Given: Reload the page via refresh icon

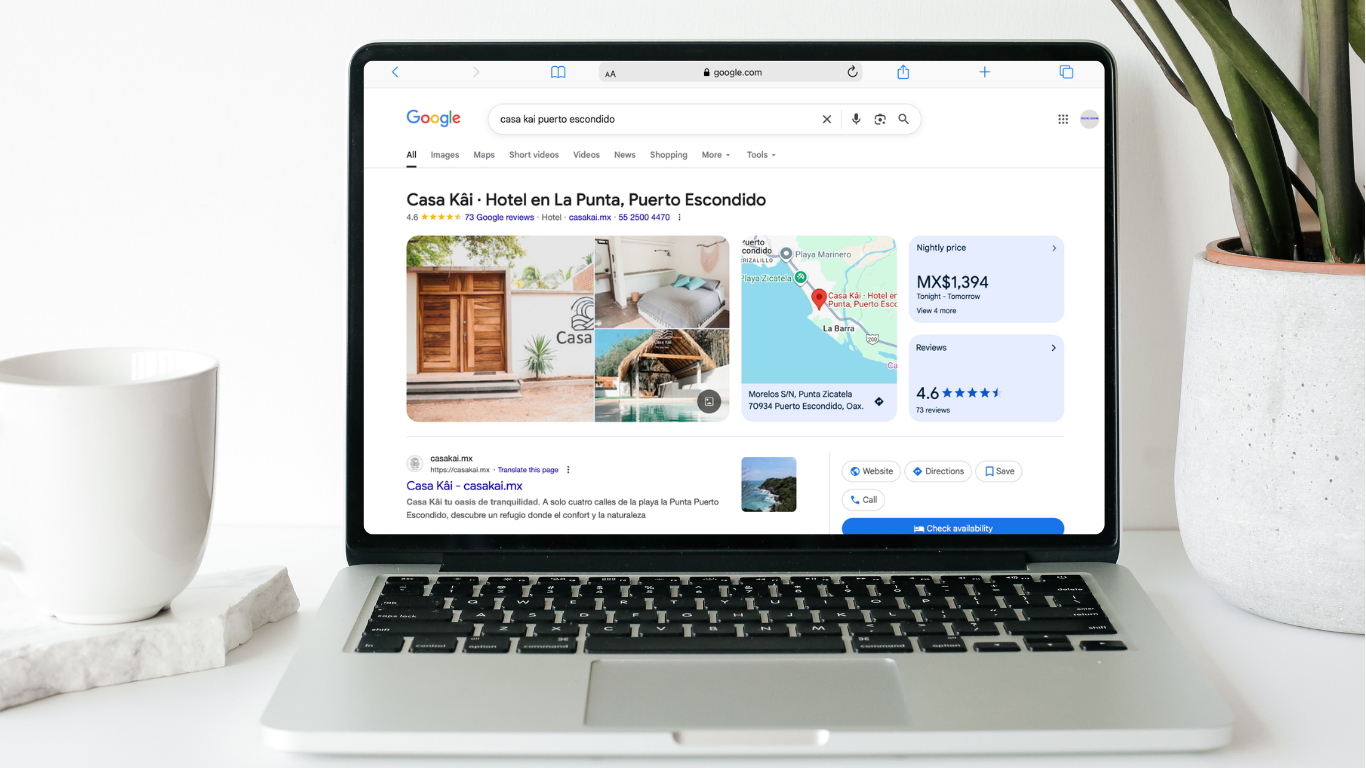Looking at the screenshot, I should click(852, 72).
